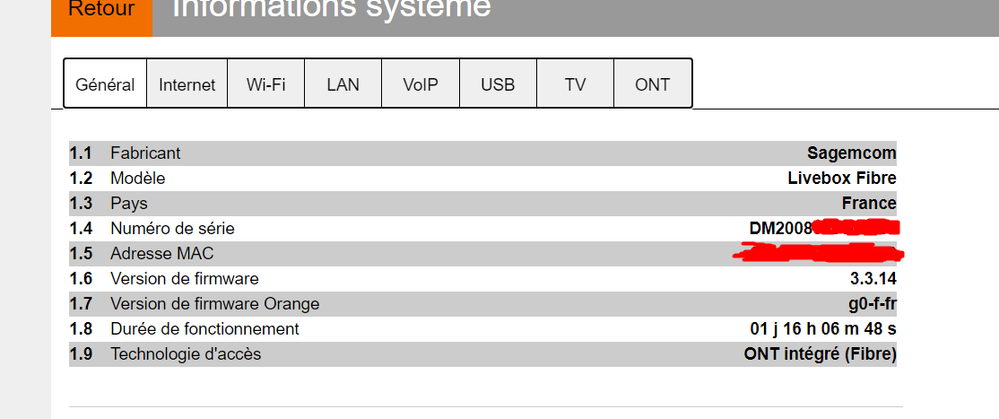Select the Fabricant row label

coord(145,153)
